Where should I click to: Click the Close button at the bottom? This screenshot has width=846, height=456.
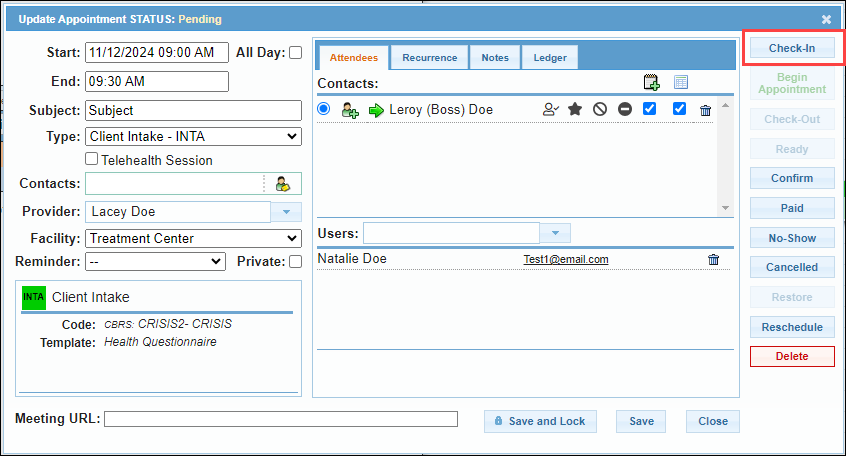pos(713,421)
